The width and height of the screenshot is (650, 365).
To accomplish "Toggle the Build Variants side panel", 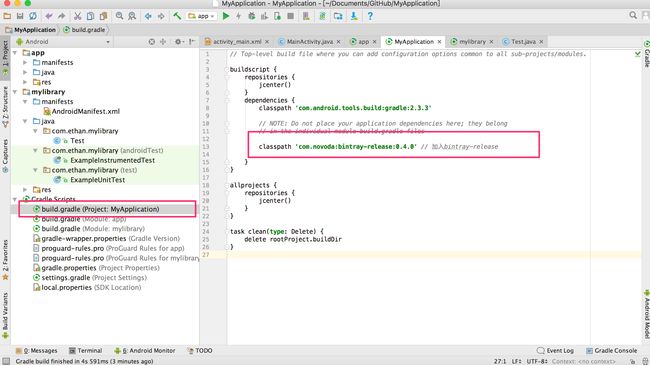I will pyautogui.click(x=5, y=315).
